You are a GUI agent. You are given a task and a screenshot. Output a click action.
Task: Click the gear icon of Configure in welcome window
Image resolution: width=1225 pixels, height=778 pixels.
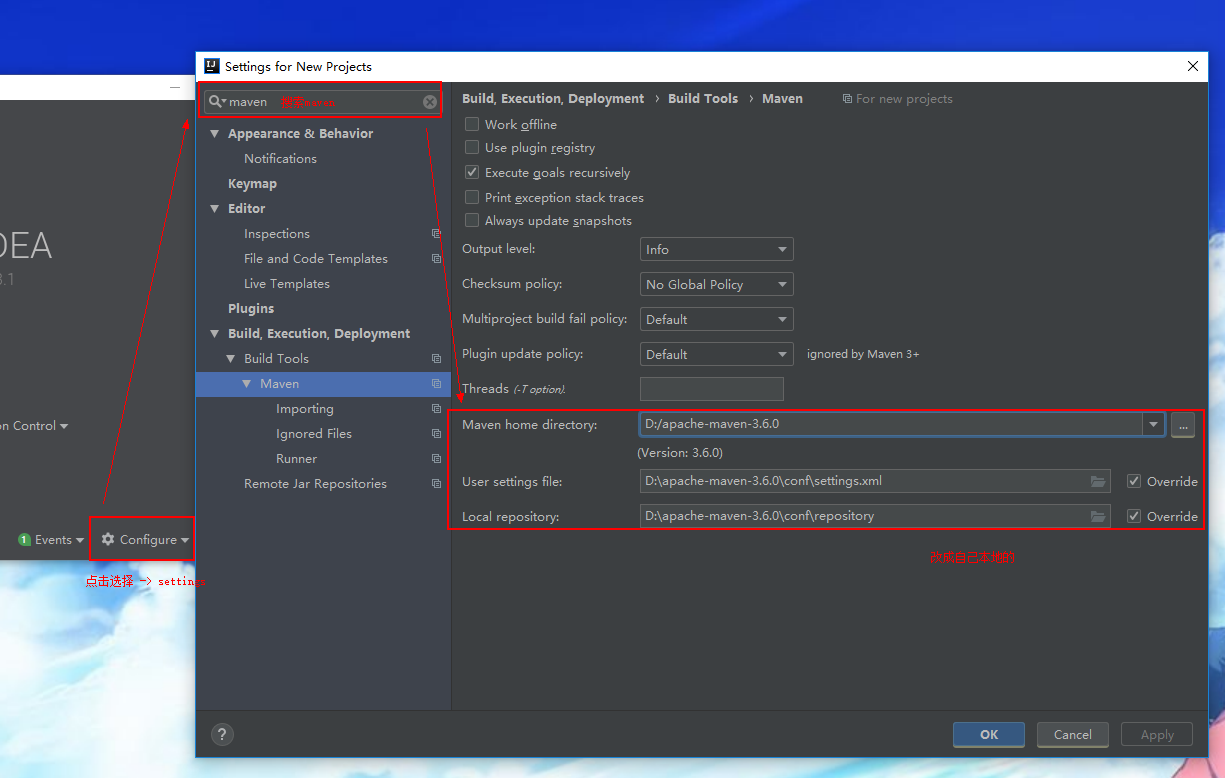(x=108, y=539)
